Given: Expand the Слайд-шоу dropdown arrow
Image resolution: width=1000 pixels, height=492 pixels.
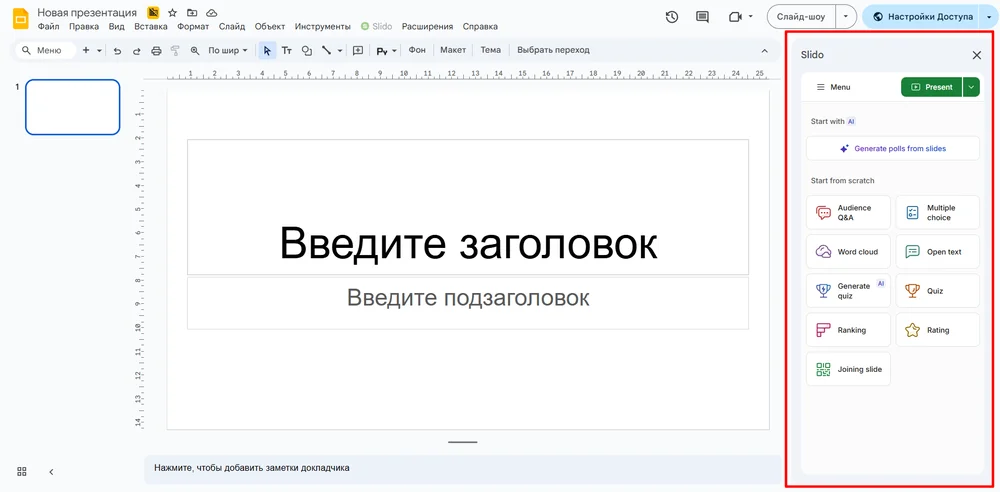Looking at the screenshot, I should tap(846, 17).
